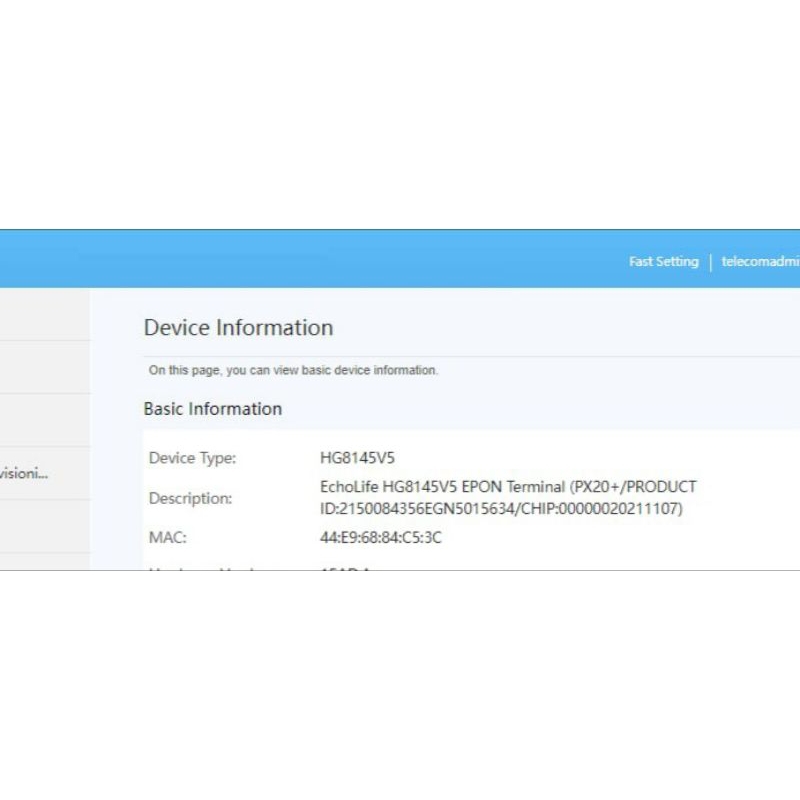Click the Basic Information section title
Screen dimensions: 800x800
pos(212,409)
